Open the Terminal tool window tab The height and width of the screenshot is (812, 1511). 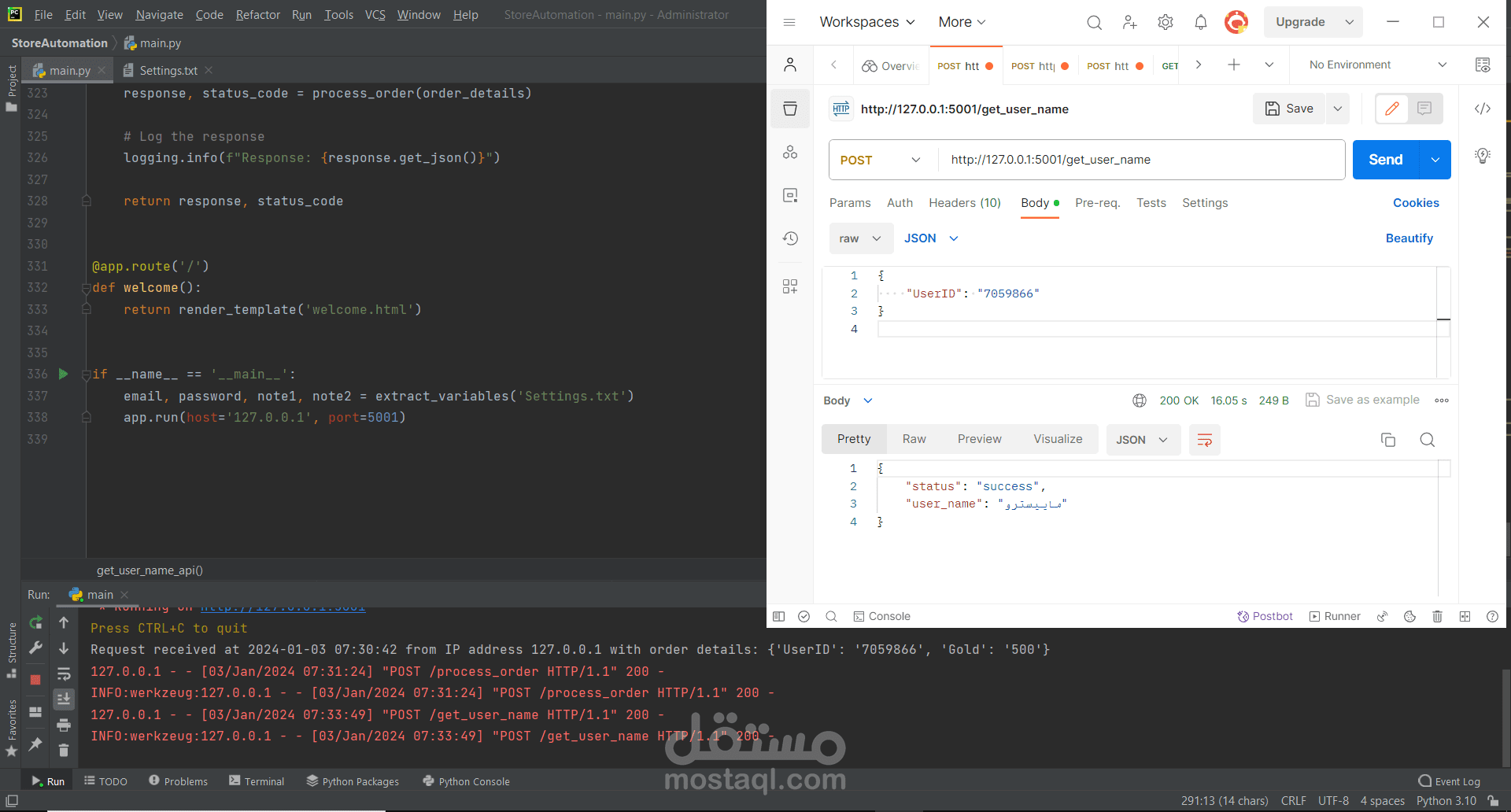coord(257,781)
